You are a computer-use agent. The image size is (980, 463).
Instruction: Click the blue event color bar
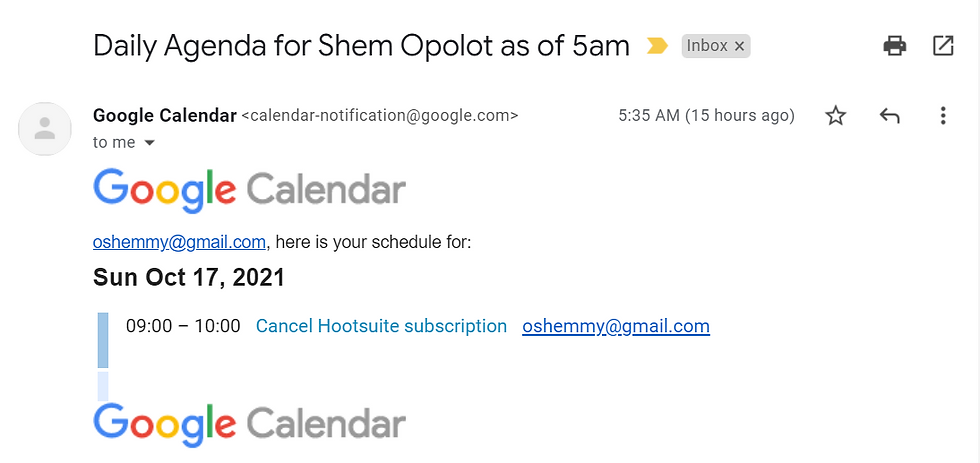coord(103,340)
